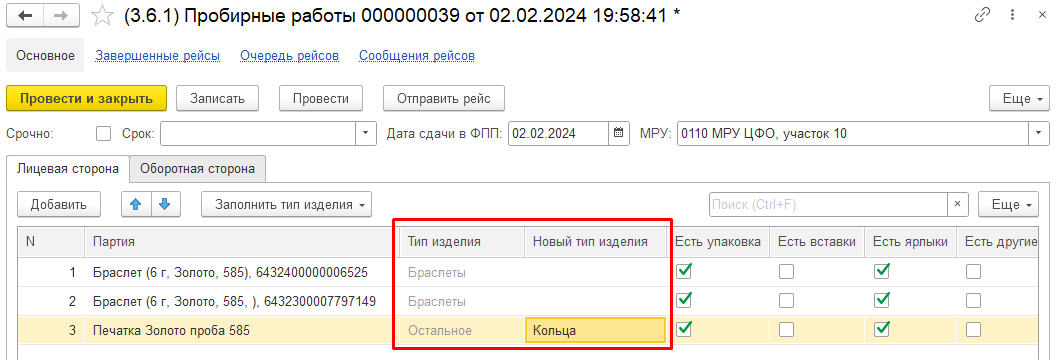Click Браслеты type cell in row 2
The image size is (1056, 360).
tap(463, 301)
